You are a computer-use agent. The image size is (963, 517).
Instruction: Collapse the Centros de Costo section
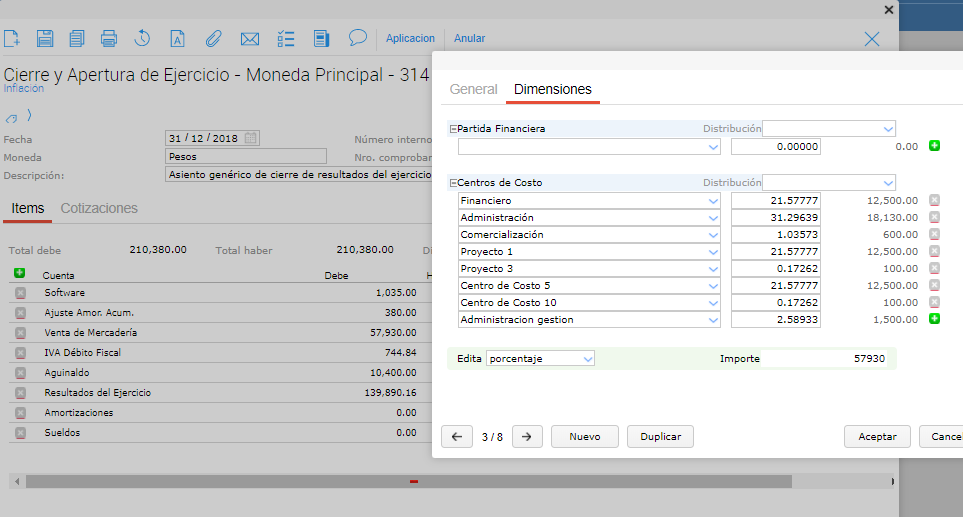point(453,183)
